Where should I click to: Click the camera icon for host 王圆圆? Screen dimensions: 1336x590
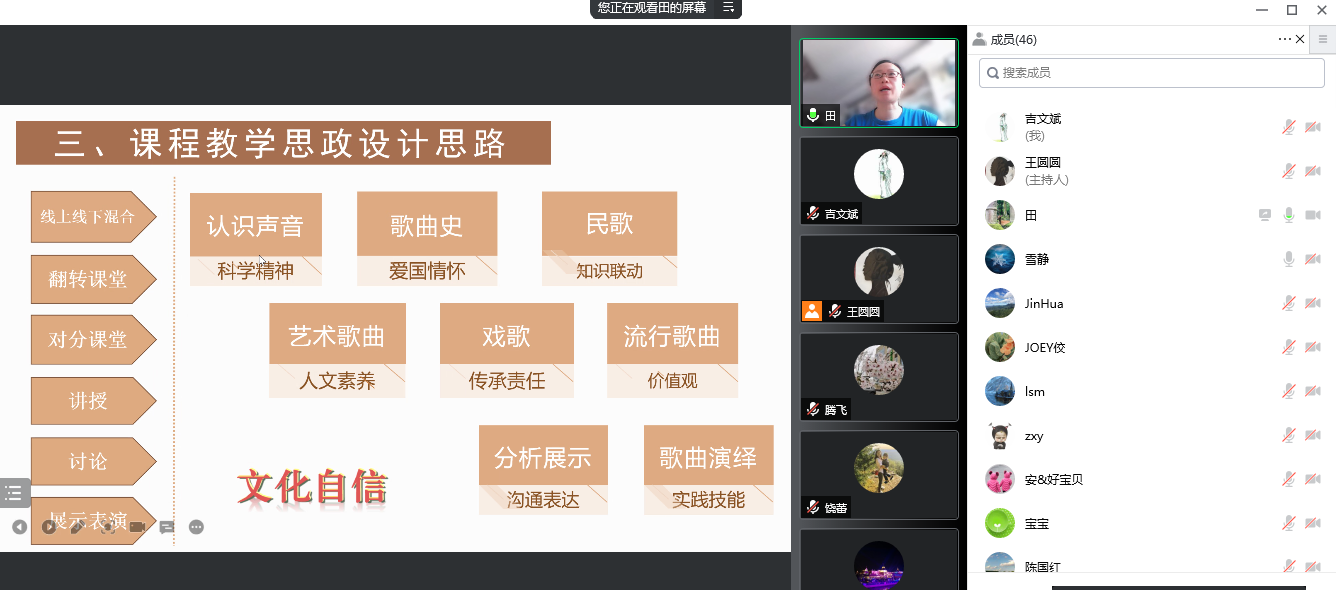[1313, 171]
